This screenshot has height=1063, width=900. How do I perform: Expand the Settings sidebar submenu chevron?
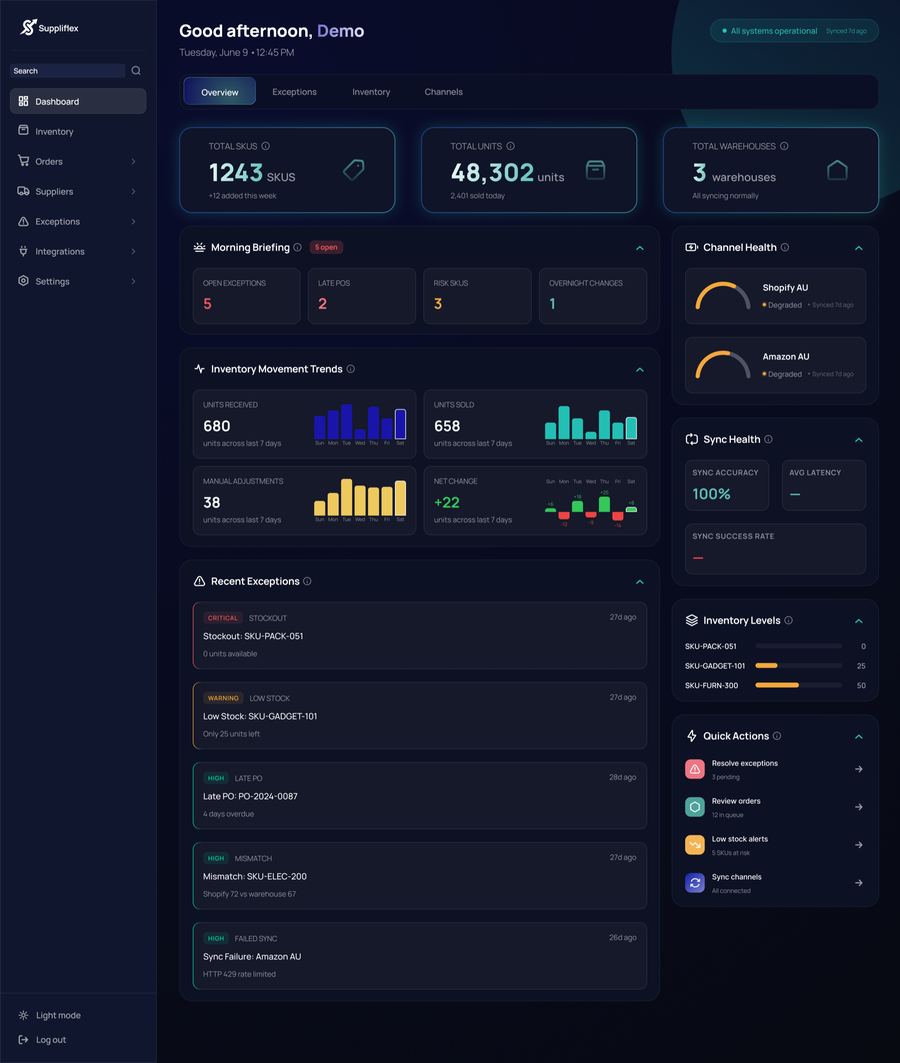(134, 281)
